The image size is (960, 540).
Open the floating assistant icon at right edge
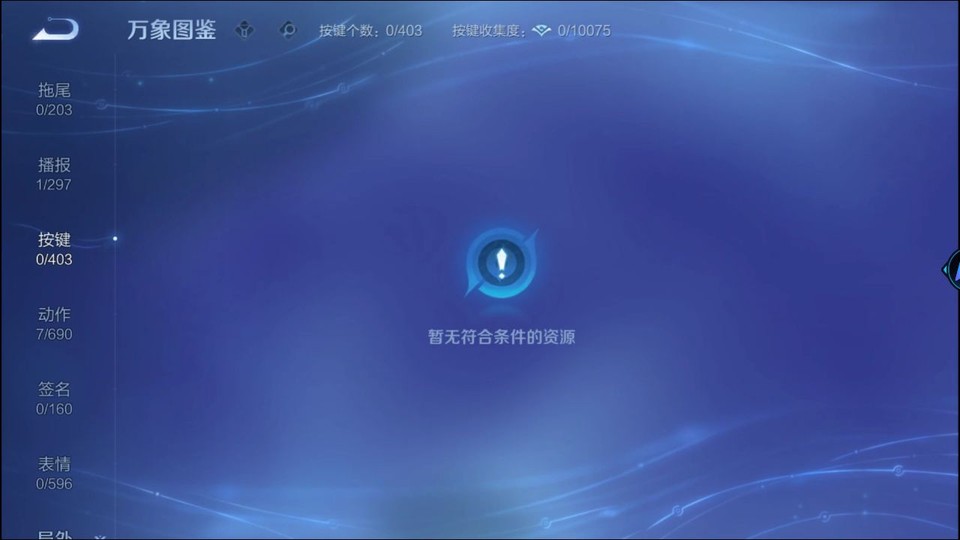pos(951,269)
